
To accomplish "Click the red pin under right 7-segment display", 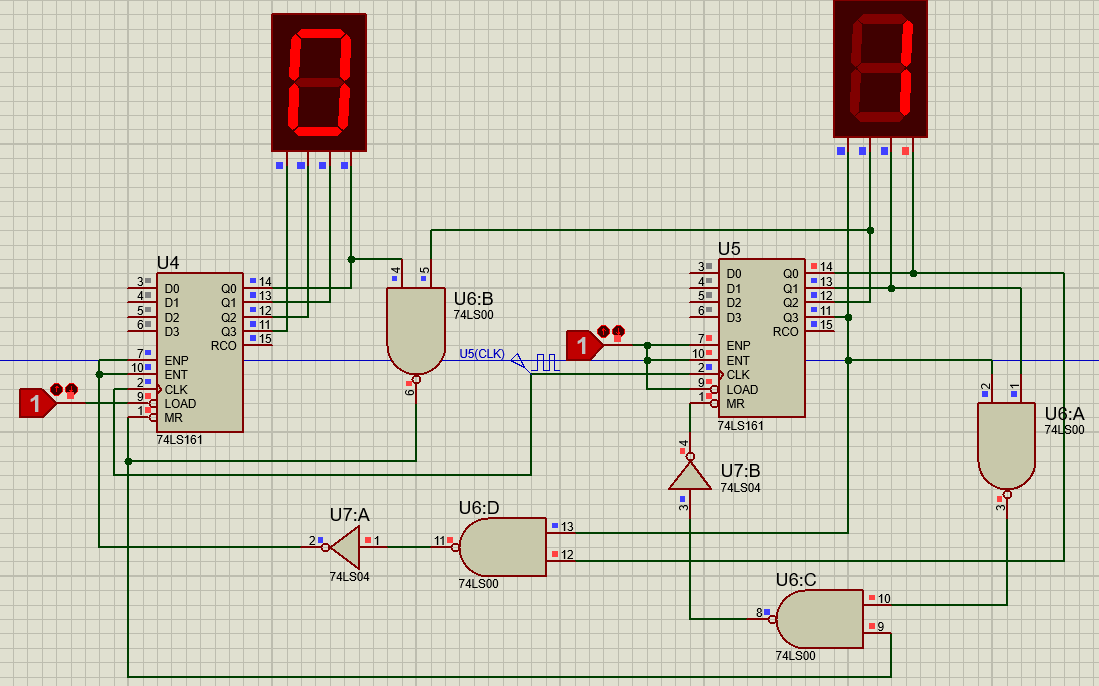I will click(x=906, y=151).
